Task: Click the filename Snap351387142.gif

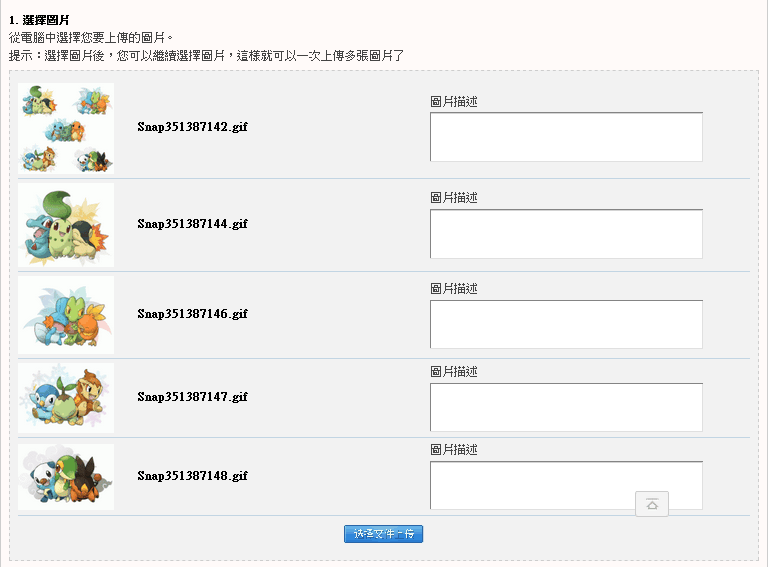Action: pos(192,127)
